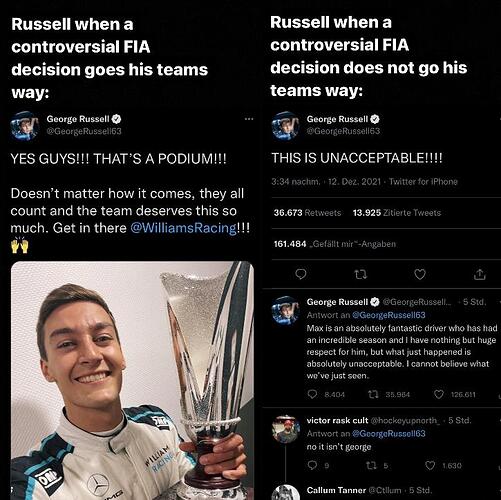Like victor rask cult's reply

[430, 465]
